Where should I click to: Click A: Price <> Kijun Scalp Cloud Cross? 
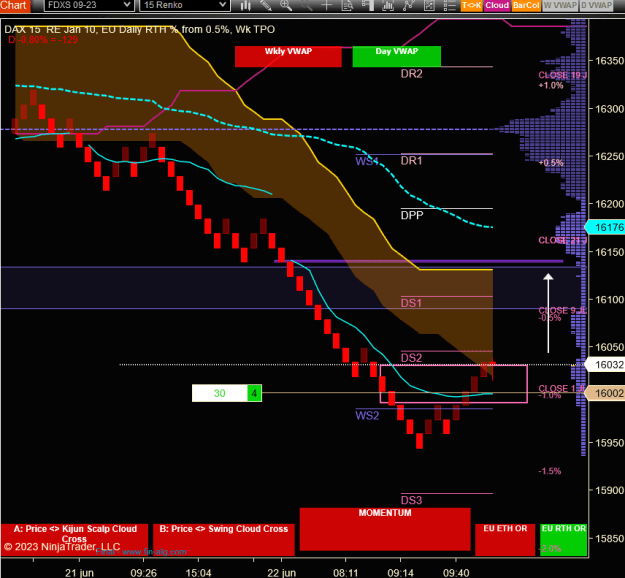click(75, 540)
